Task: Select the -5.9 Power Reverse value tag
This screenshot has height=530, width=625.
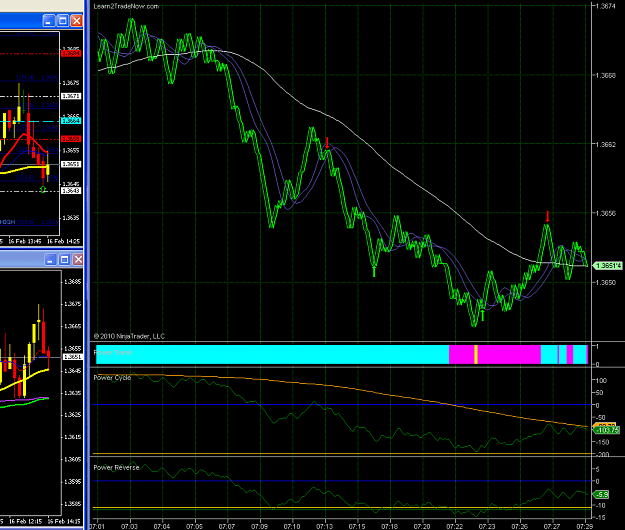Action: pyautogui.click(x=601, y=495)
